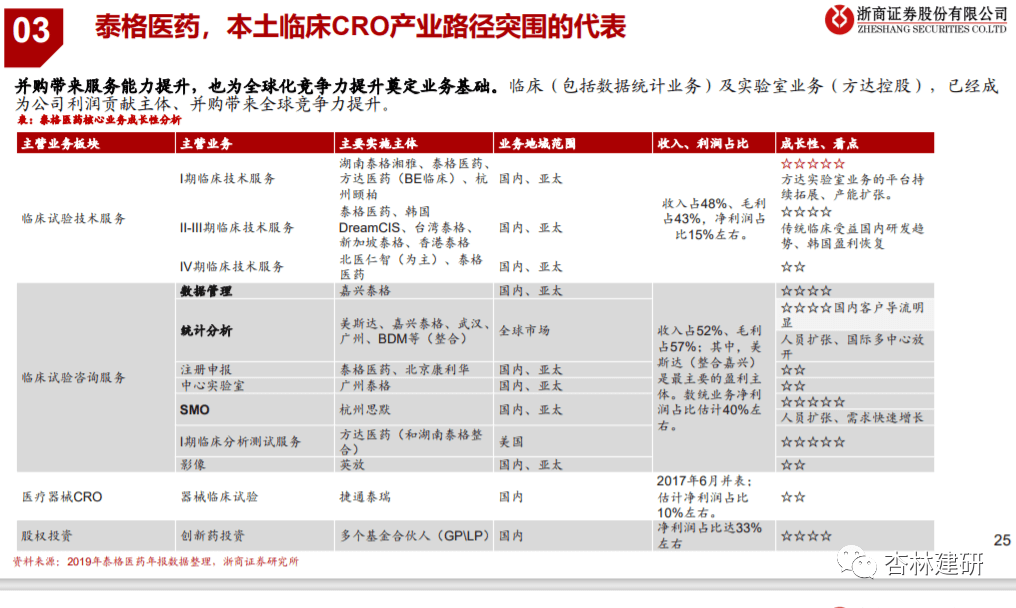1016x608 pixels.
Task: Click the cell "英放"
Action: click(352, 465)
